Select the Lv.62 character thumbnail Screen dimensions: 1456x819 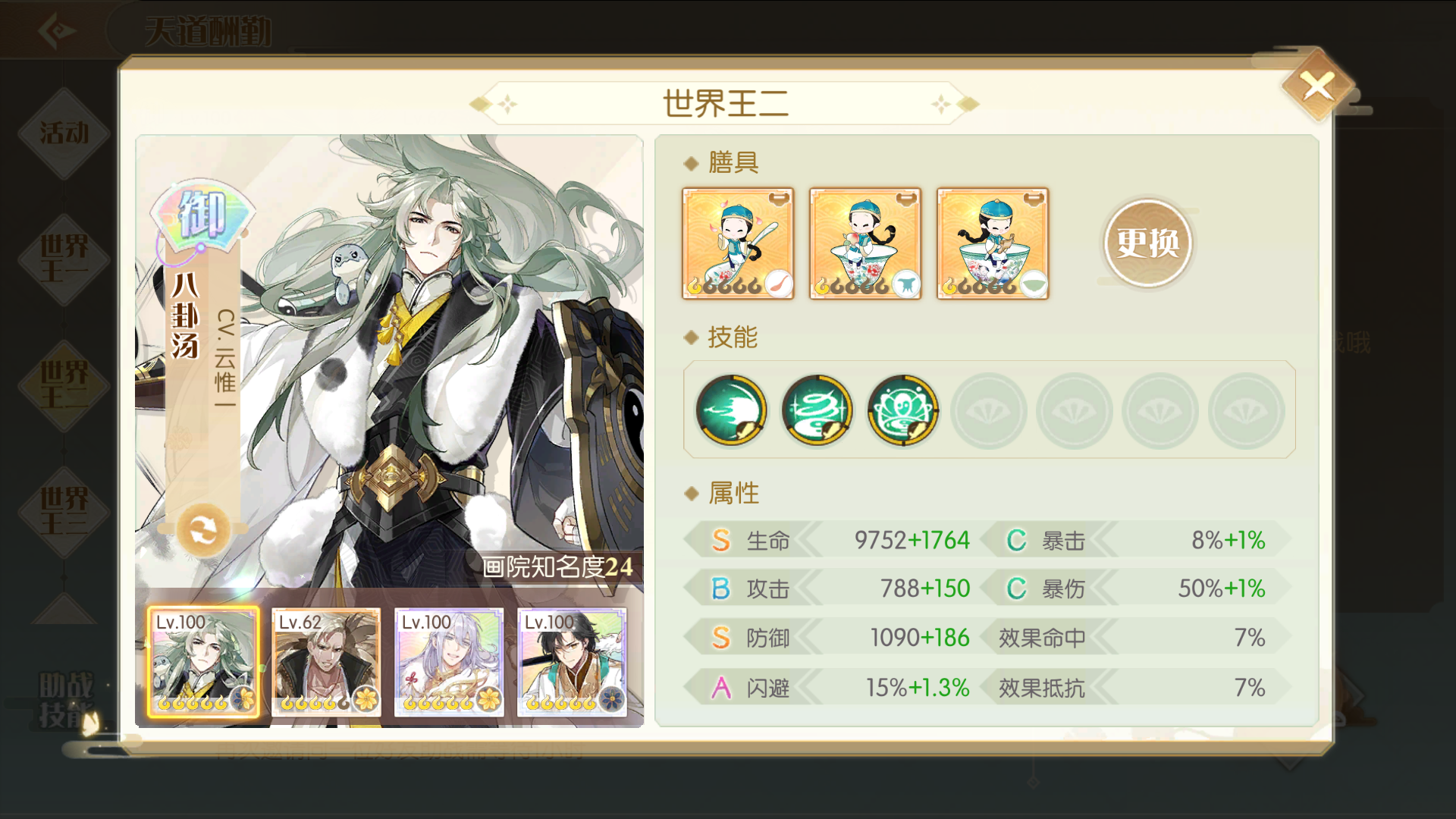pyautogui.click(x=326, y=662)
